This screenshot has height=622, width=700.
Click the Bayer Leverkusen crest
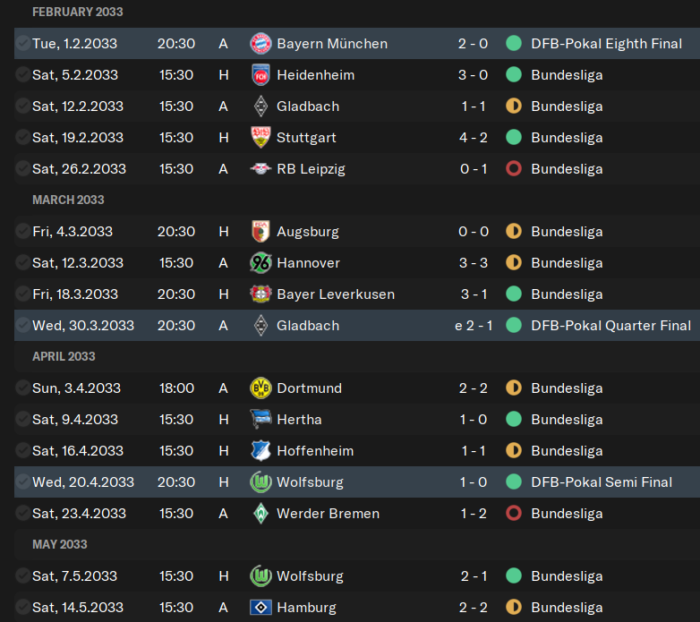[261, 294]
